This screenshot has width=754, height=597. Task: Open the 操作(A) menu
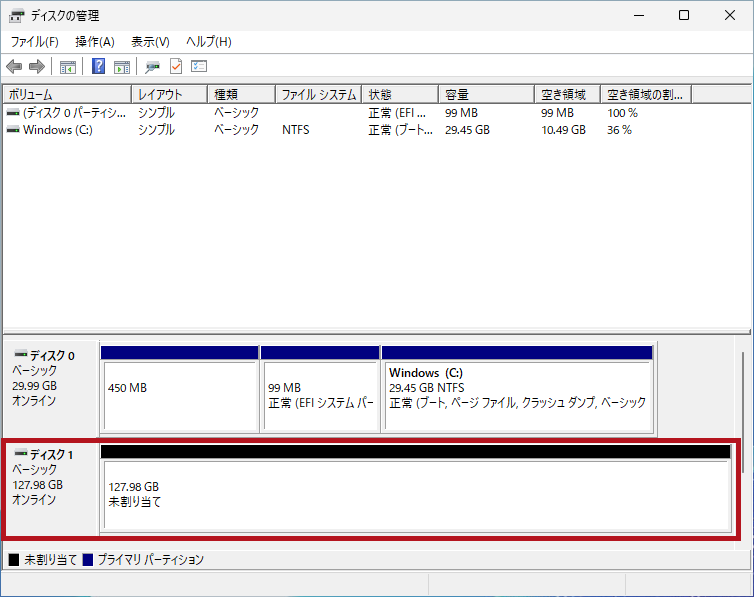coord(95,42)
